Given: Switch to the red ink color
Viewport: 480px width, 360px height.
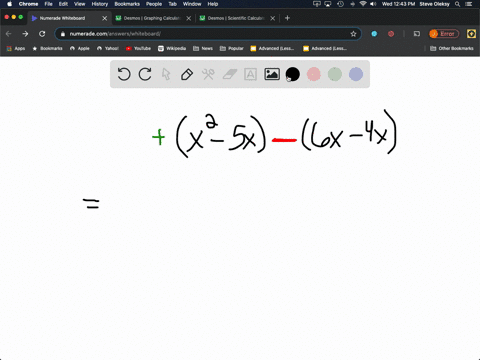Looking at the screenshot, I should [x=314, y=74].
